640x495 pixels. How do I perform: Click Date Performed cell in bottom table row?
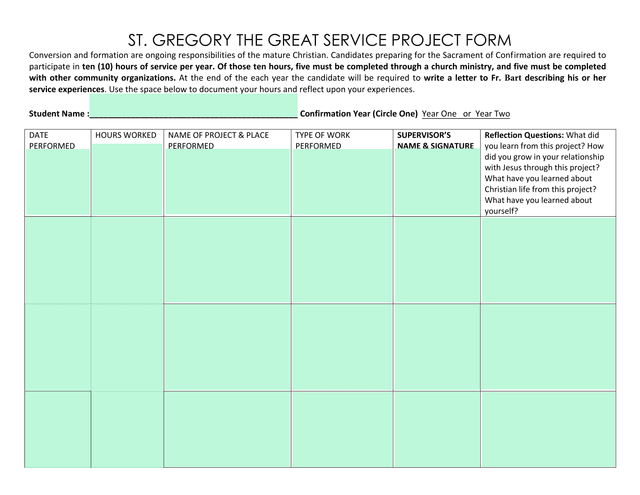(x=57, y=429)
